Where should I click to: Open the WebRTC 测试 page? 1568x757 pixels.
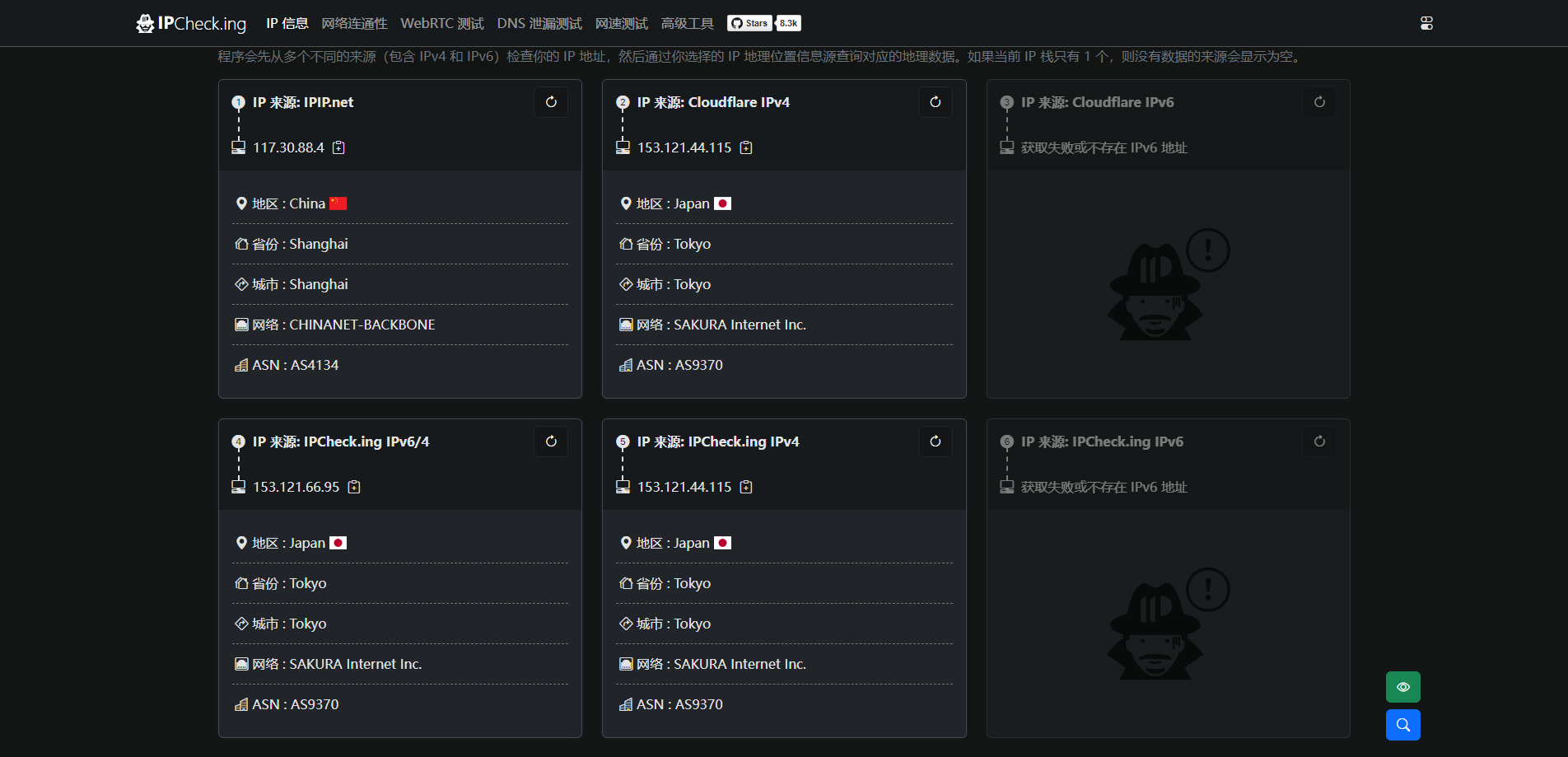tap(442, 23)
